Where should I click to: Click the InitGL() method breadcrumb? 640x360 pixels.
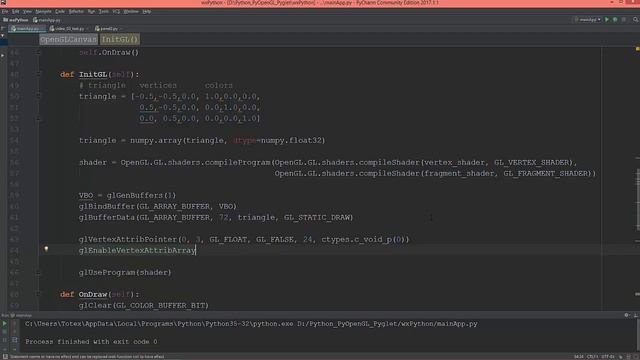[x=120, y=39]
